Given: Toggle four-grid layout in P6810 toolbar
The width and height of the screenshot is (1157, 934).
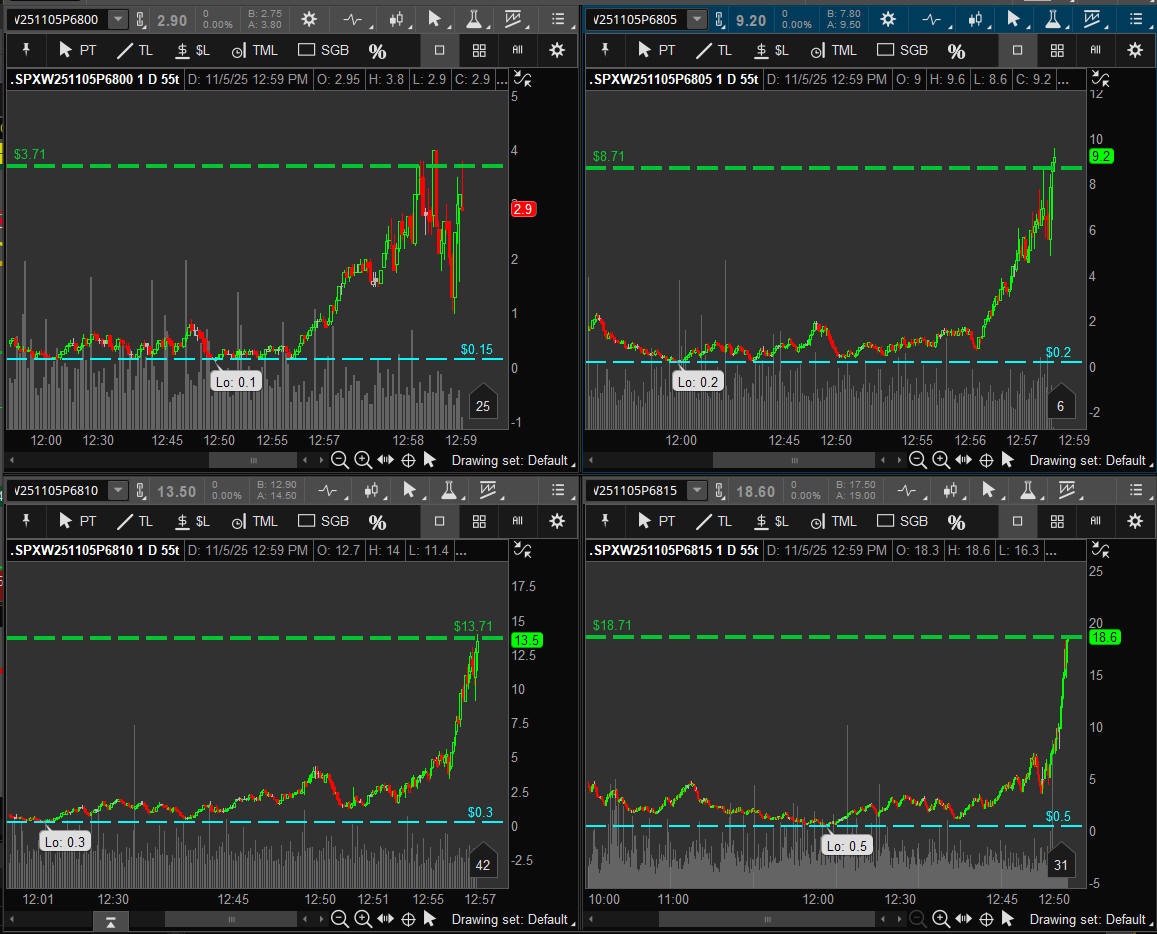Looking at the screenshot, I should point(479,521).
